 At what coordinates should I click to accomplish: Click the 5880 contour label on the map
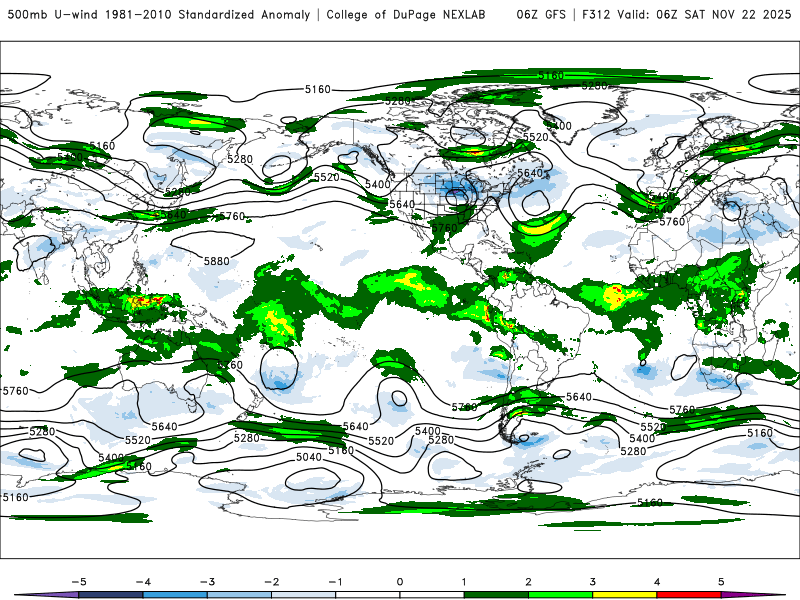(216, 261)
